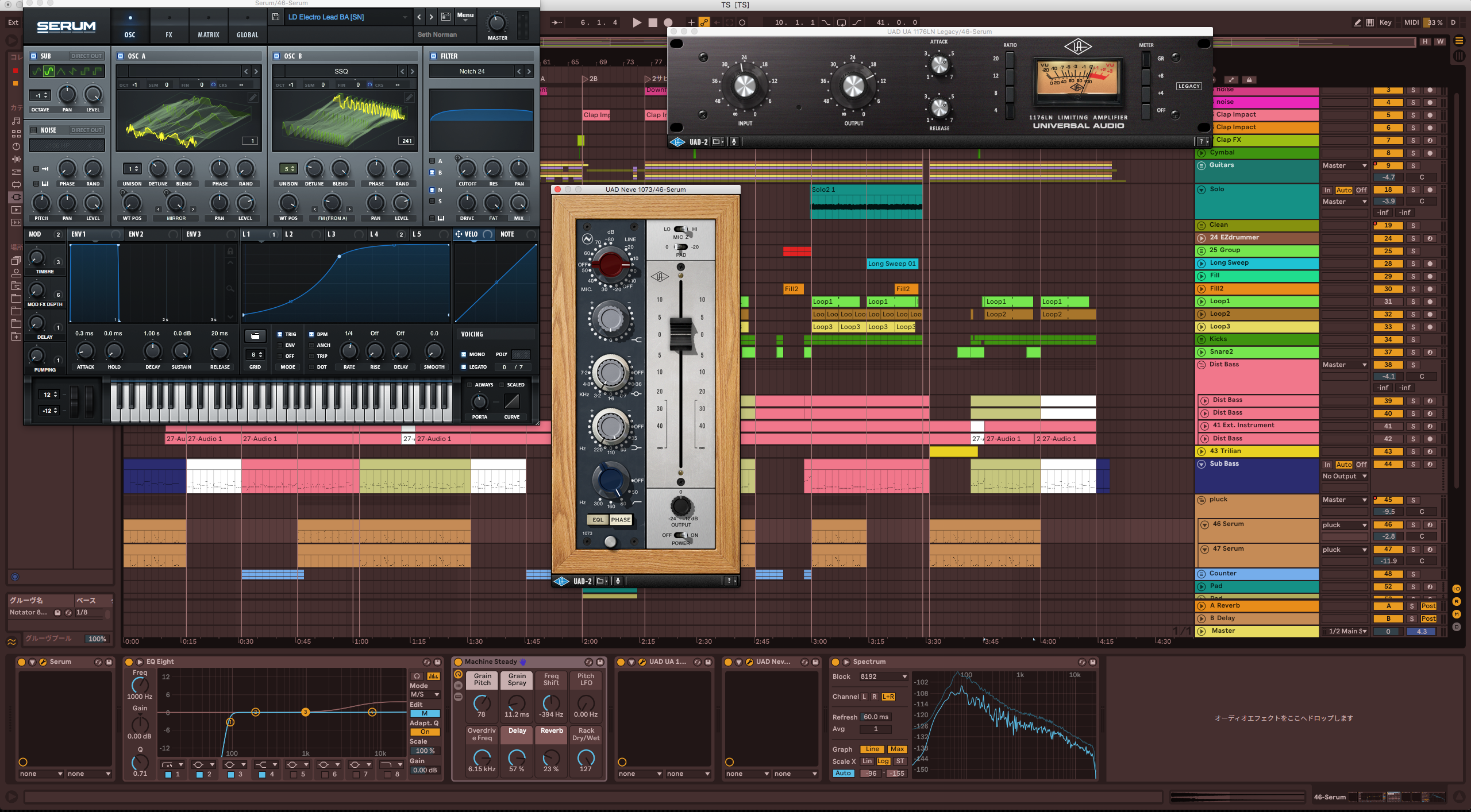Click the EQL button on the Neve 1073 plugin
The height and width of the screenshot is (812, 1471).
pyautogui.click(x=598, y=520)
